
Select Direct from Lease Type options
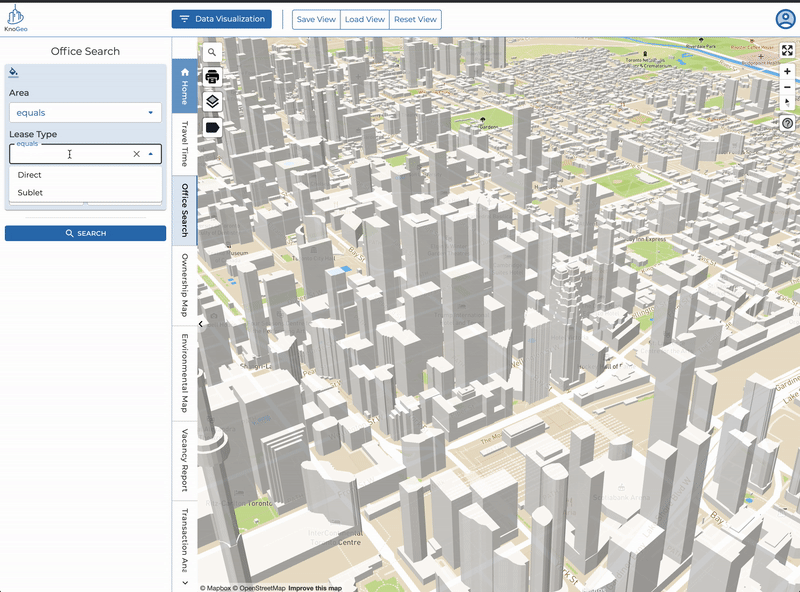30,175
